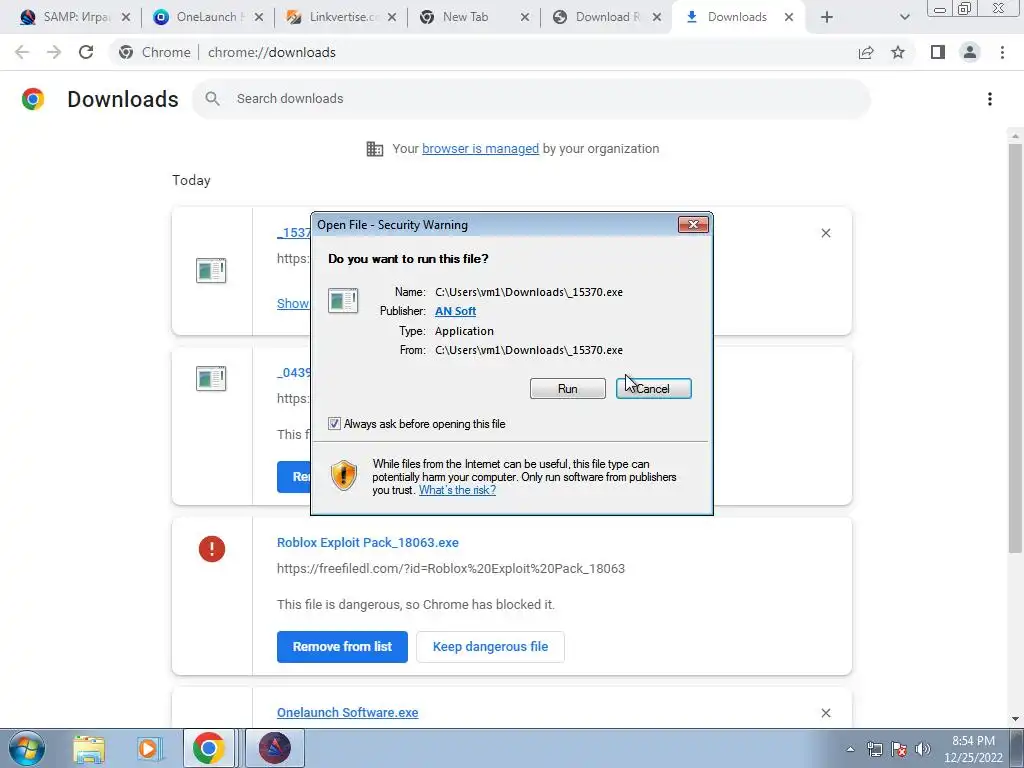Screen dimensions: 1024x768
Task: Open the Windows Start menu
Action: (27, 748)
